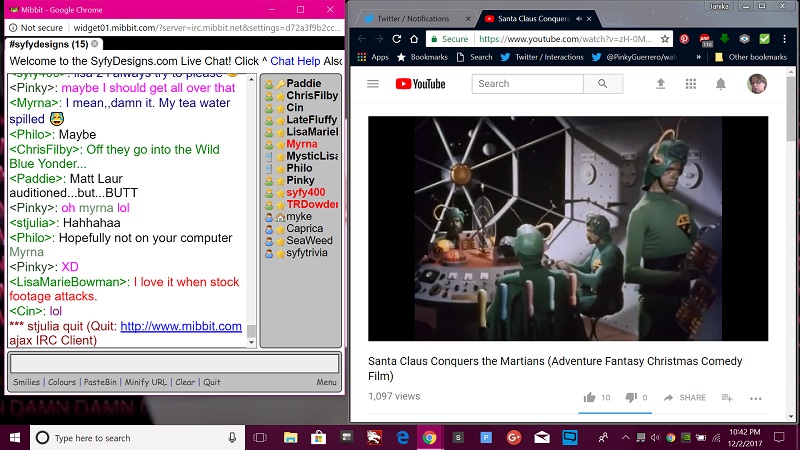Open Apps bookmarks shortcut
This screenshot has width=800, height=450.
point(373,57)
